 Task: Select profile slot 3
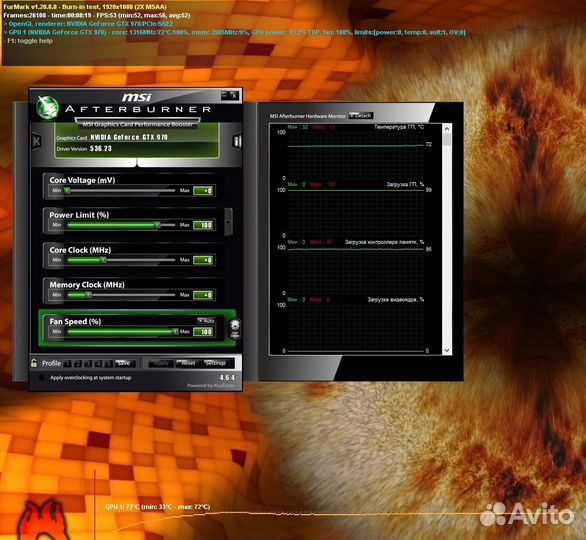click(x=88, y=363)
